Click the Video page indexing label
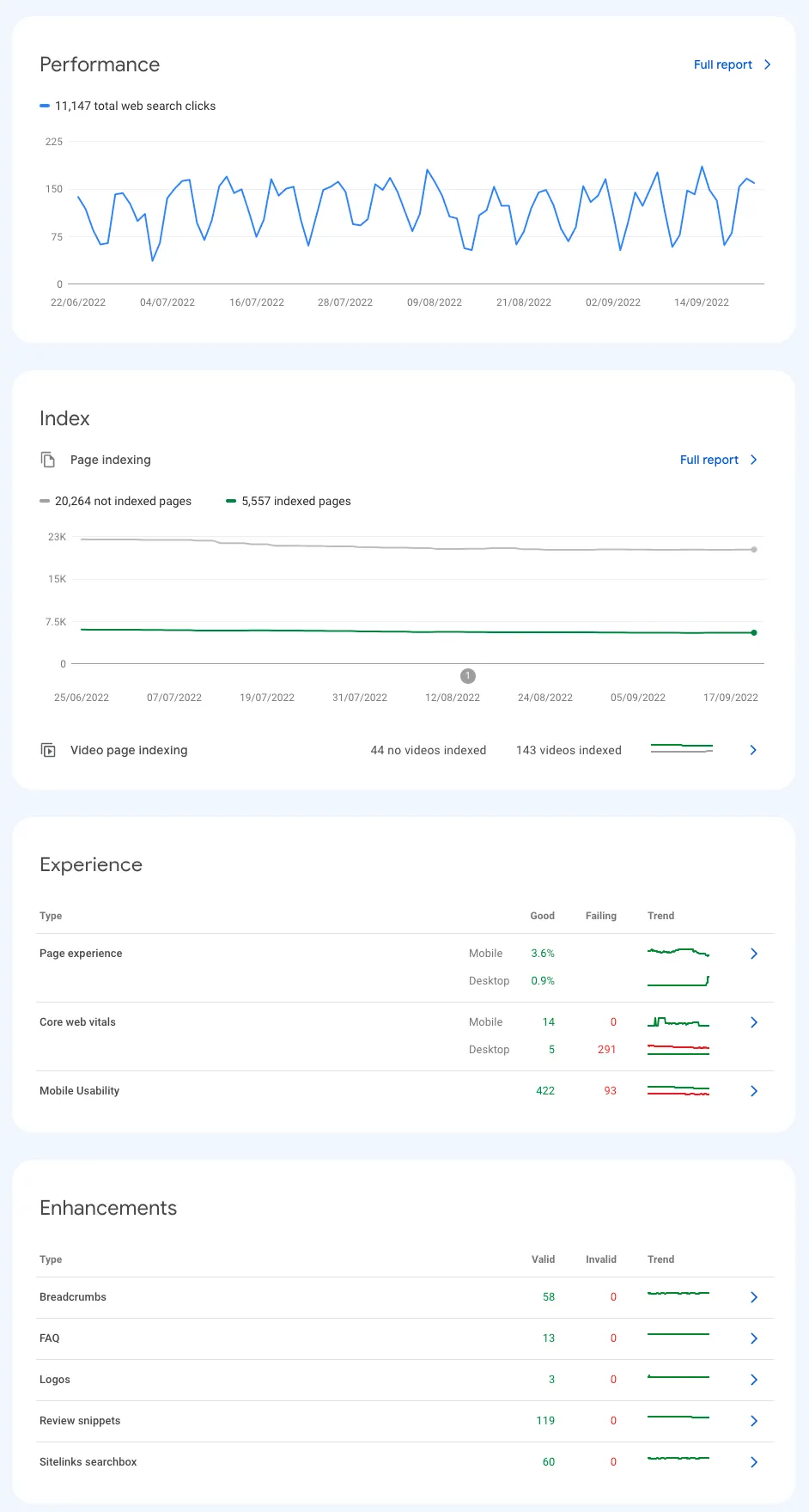The width and height of the screenshot is (809, 1512). (129, 750)
